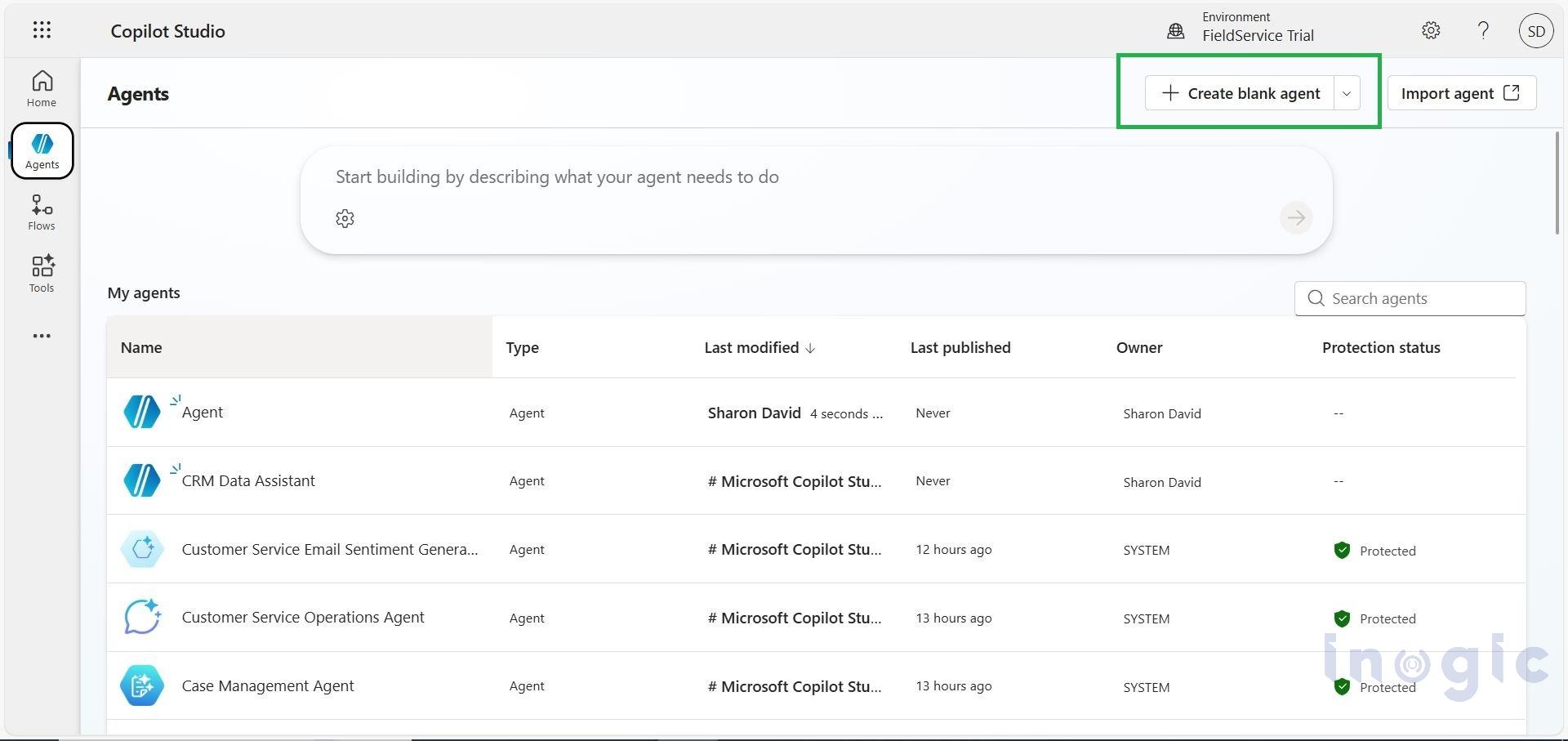Open the sidebar more options menu
The height and width of the screenshot is (741, 1568).
(x=42, y=336)
